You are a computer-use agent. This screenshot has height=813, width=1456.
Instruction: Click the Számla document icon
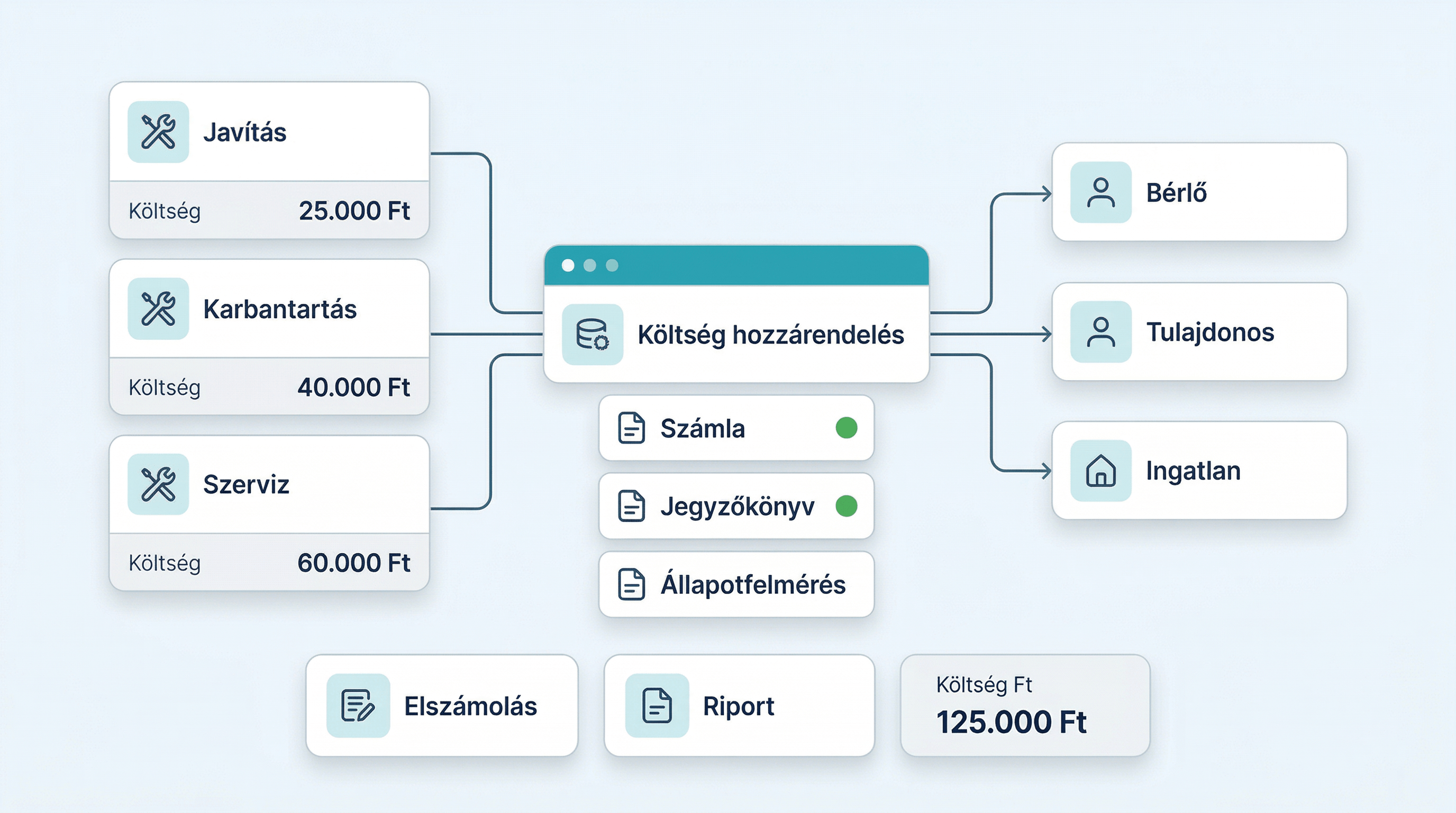coord(631,428)
